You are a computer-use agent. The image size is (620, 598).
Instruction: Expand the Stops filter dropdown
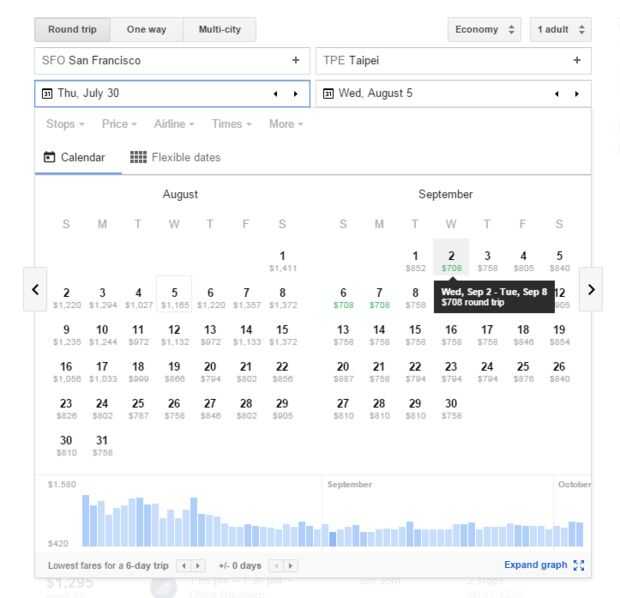[65, 124]
